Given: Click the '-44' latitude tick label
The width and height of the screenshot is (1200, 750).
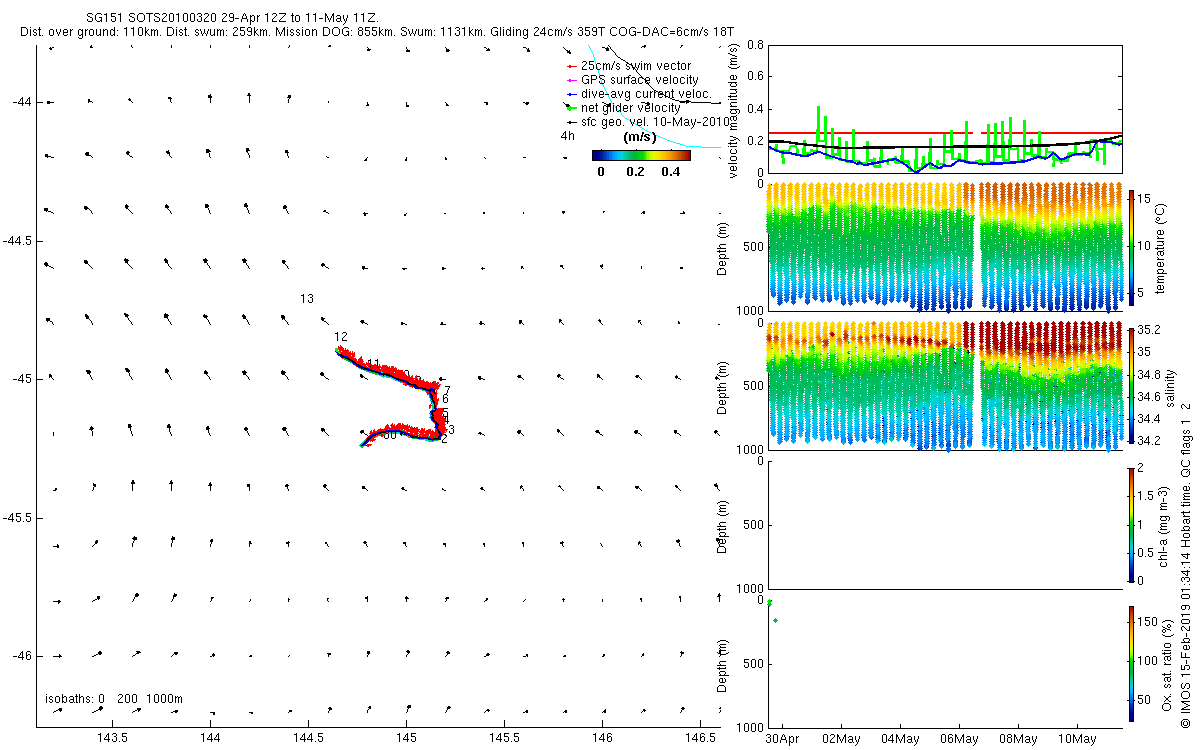Looking at the screenshot, I should point(22,102).
